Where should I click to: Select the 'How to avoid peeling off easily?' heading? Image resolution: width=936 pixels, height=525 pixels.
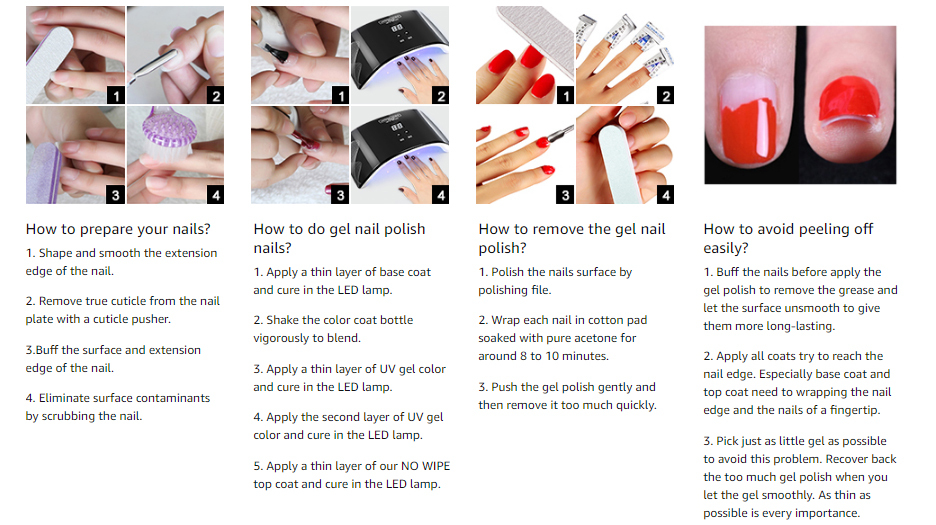tap(788, 238)
